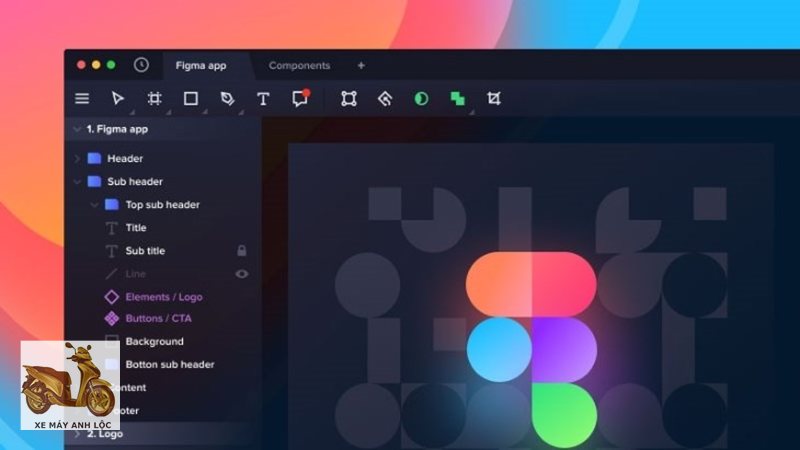Click the Elements / Logo diamond icon

(x=112, y=297)
